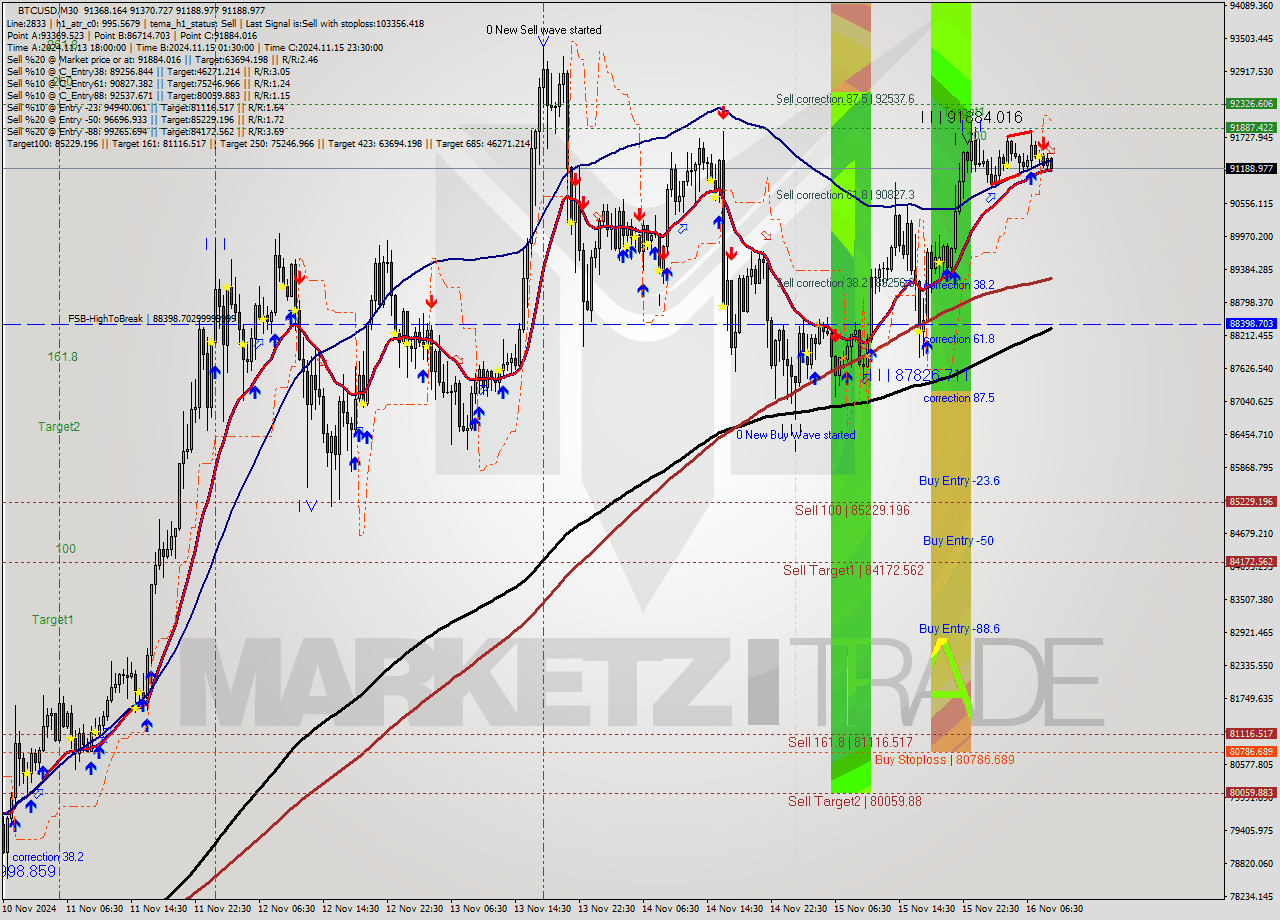Click the orange 80786.689 price tag
Screen dimensions: 1280x920
coord(1251,751)
